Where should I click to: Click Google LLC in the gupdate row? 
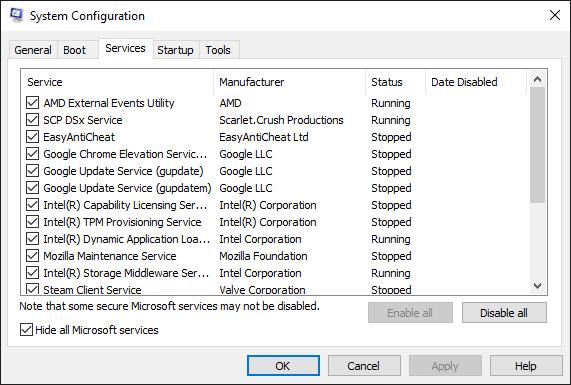pos(246,171)
